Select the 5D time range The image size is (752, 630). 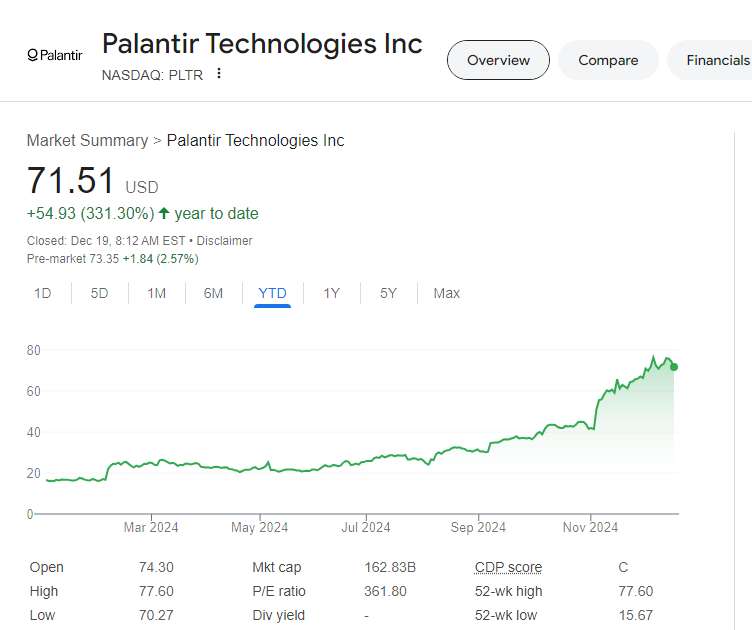[x=99, y=293]
